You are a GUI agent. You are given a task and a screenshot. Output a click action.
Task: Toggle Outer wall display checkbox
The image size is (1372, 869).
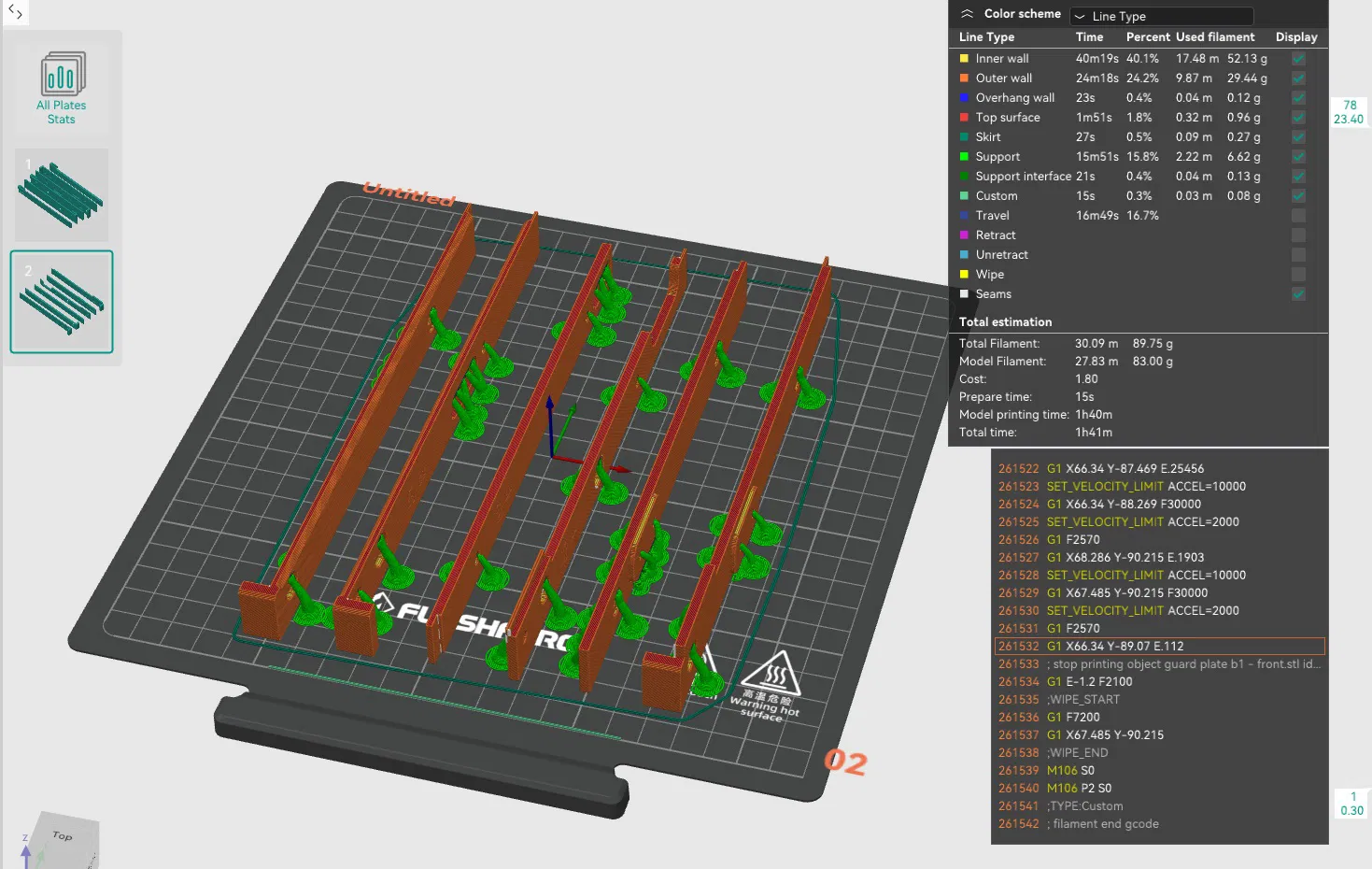[1298, 78]
